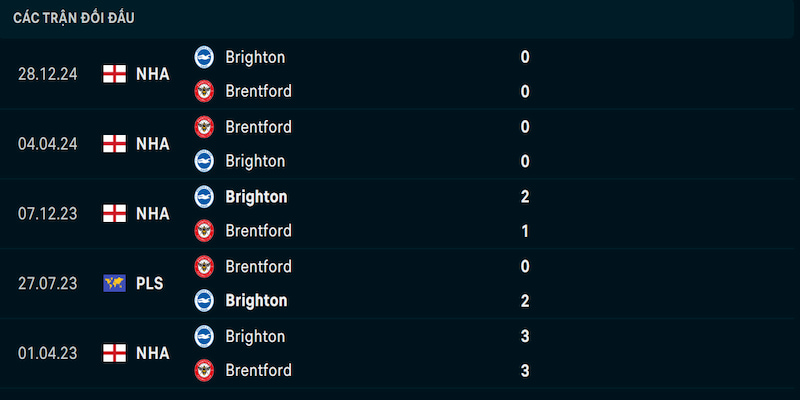Click Brighton score 3 in 01.04.23 match
The image size is (800, 400).
525,336
